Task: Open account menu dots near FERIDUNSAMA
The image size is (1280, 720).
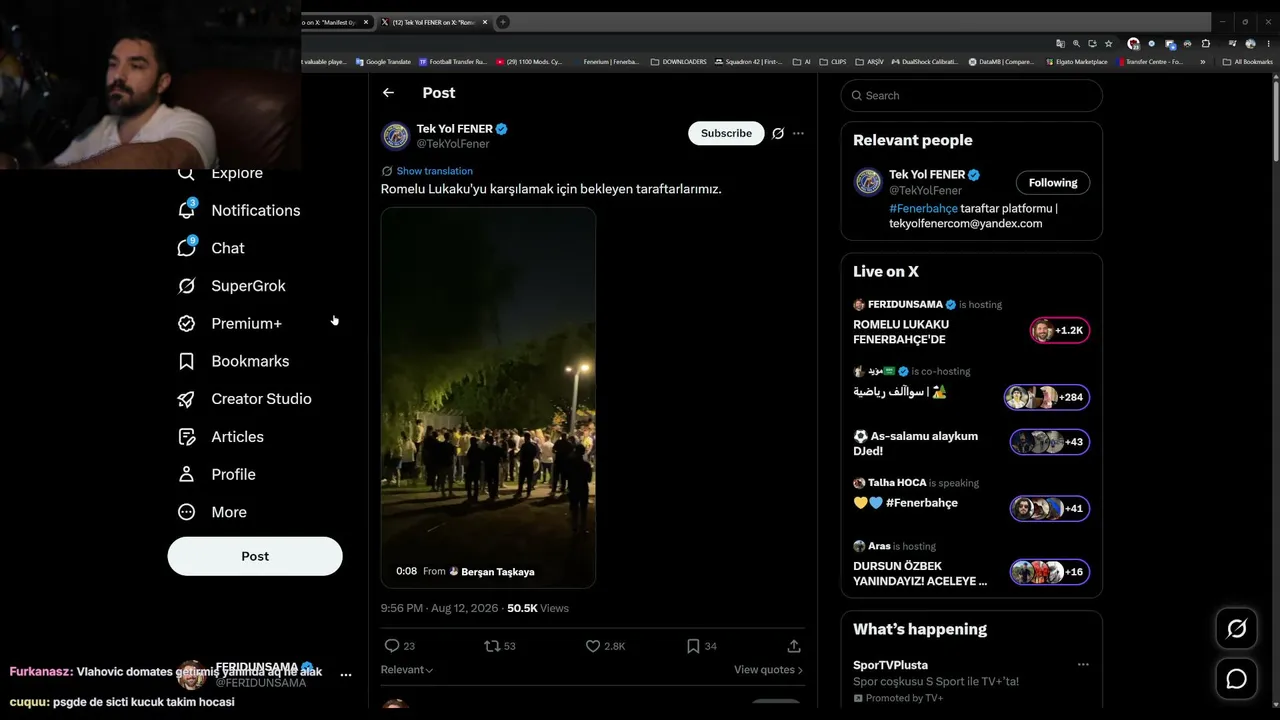Action: pos(346,675)
